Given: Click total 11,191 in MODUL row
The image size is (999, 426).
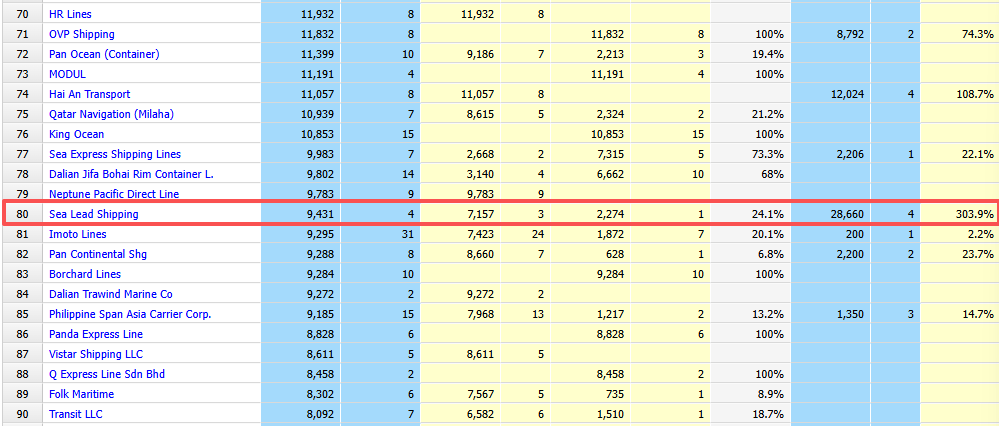Looking at the screenshot, I should point(317,74).
